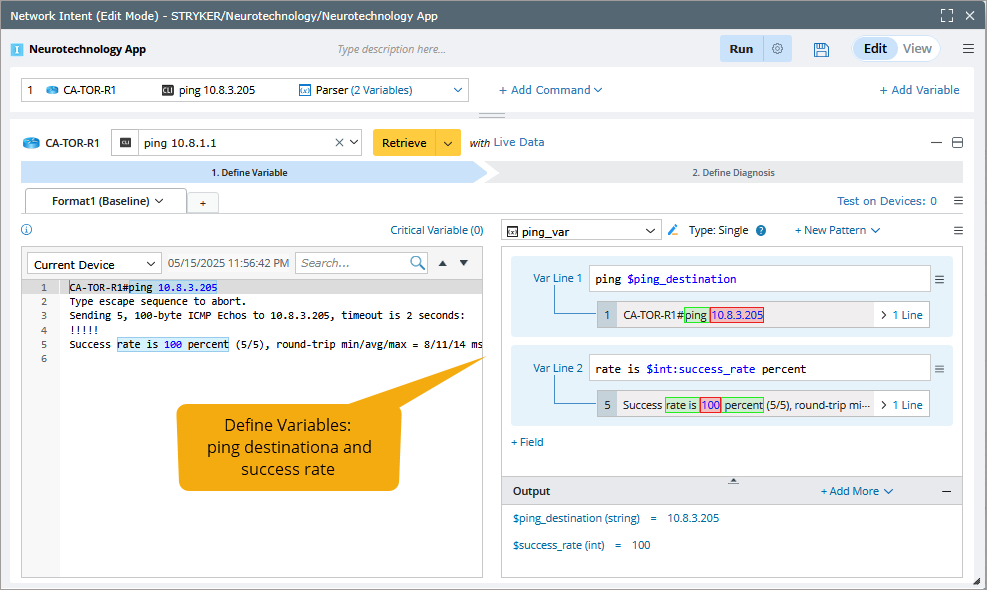The height and width of the screenshot is (590, 987).
Task: Open the Critical Variable (0) link
Action: point(437,230)
